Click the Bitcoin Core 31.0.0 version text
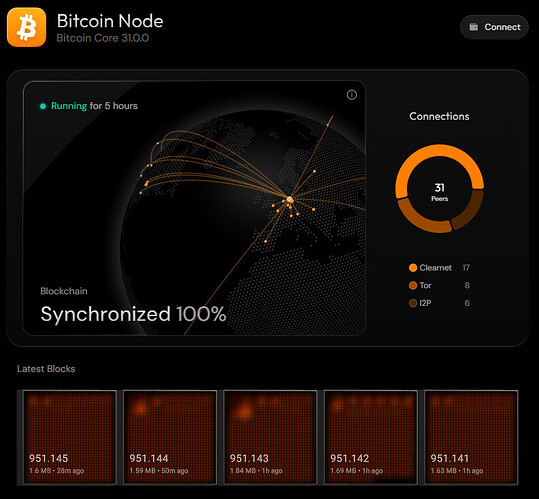 [102, 38]
